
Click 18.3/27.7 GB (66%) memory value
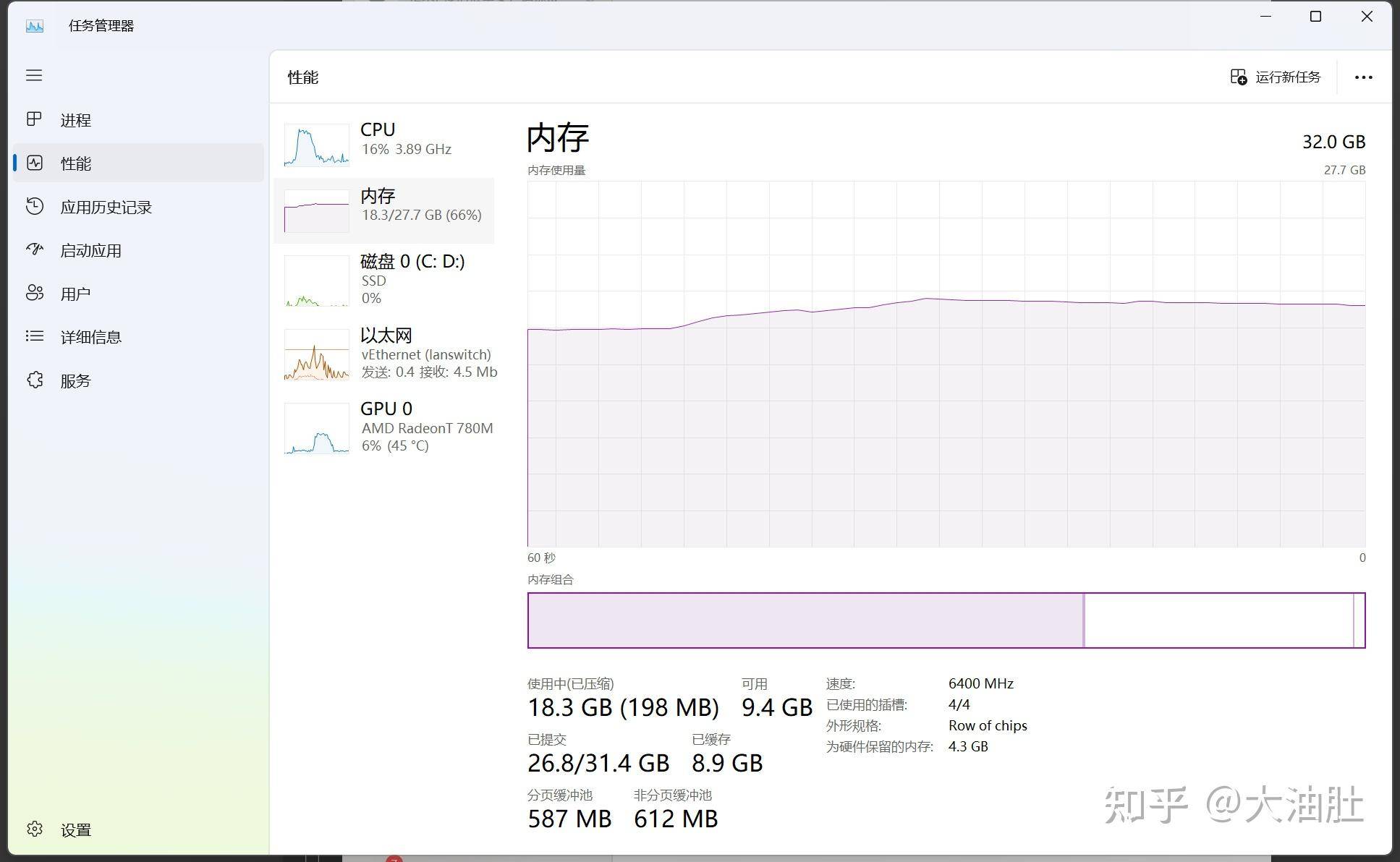pos(422,215)
